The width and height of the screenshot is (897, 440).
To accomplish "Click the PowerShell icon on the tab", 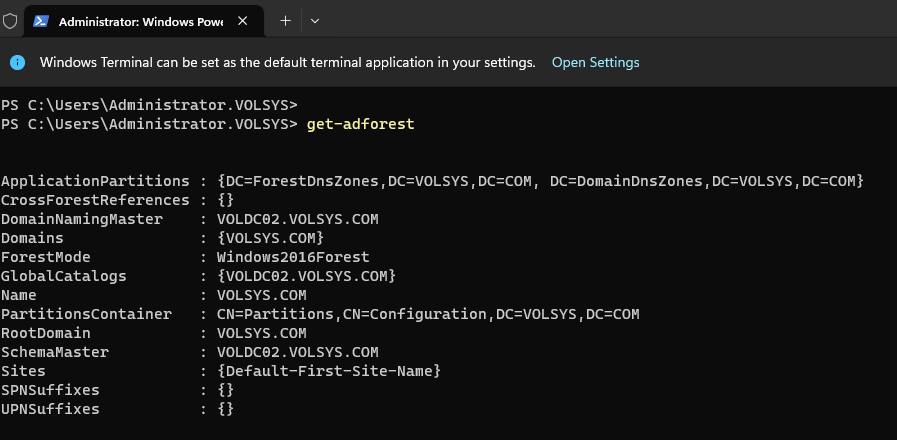I will (x=41, y=21).
